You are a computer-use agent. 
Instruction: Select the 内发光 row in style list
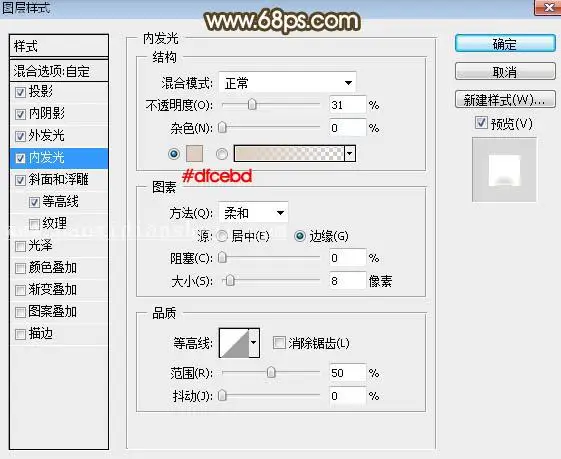59,158
